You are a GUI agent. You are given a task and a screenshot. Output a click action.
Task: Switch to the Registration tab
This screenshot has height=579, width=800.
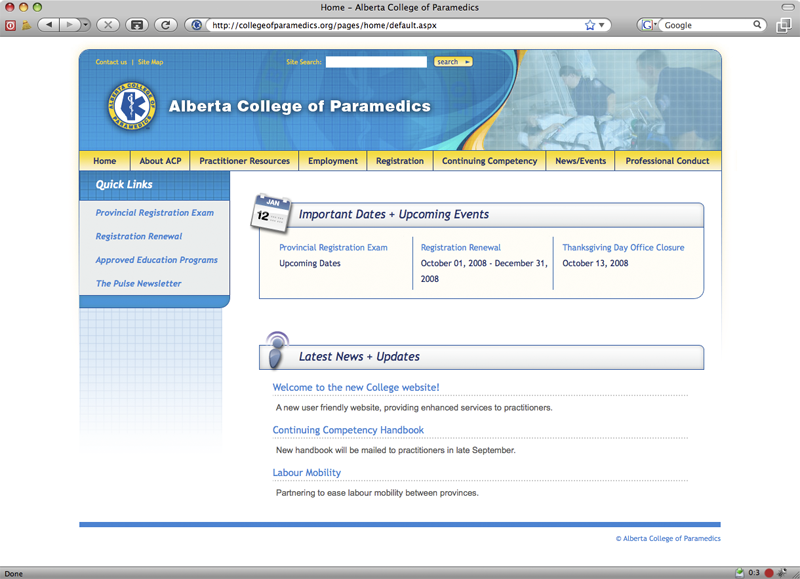(x=399, y=160)
